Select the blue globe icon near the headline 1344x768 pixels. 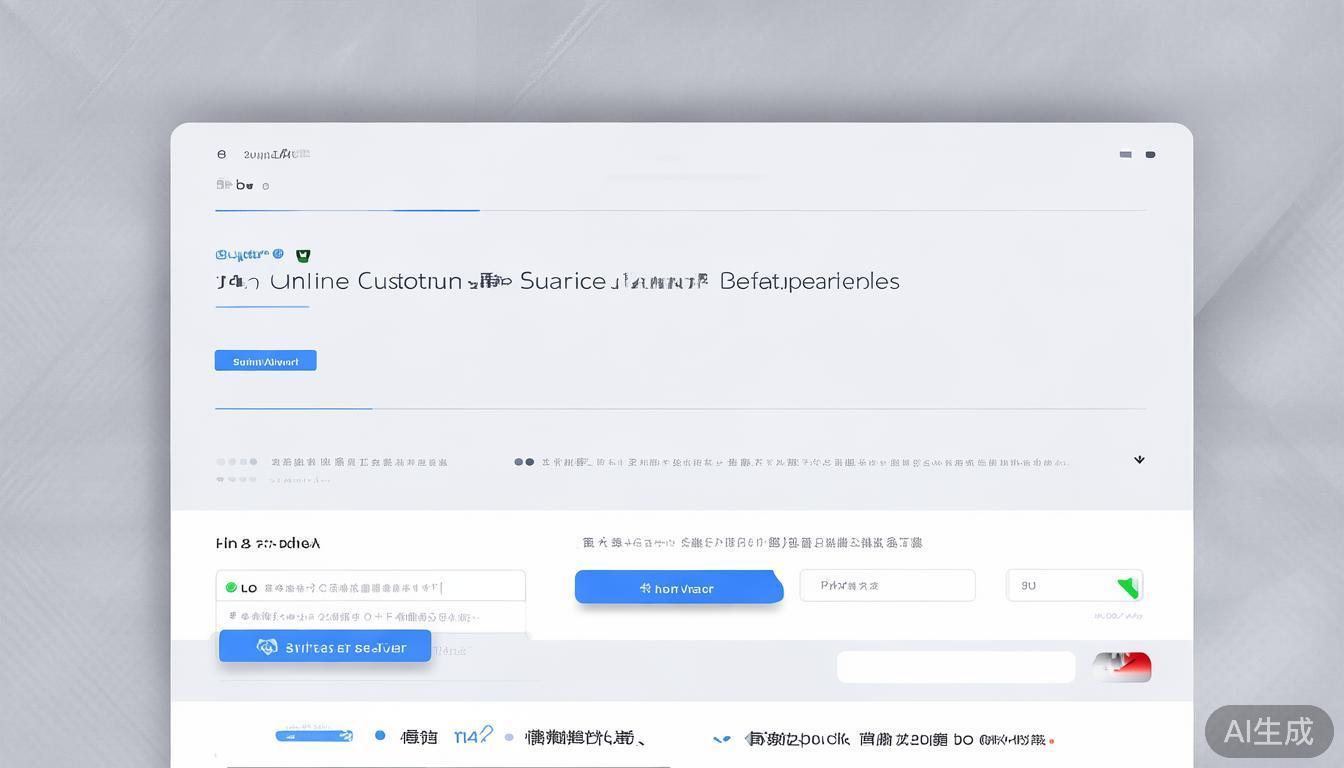click(278, 254)
